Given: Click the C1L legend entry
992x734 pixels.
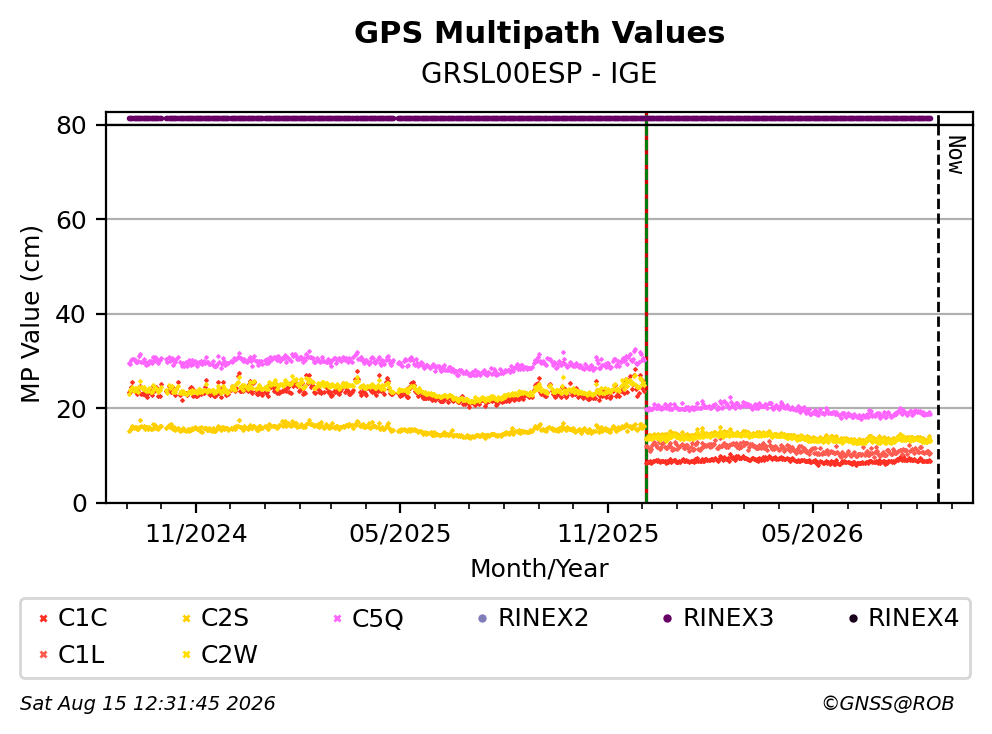Looking at the screenshot, I should coord(71,654).
